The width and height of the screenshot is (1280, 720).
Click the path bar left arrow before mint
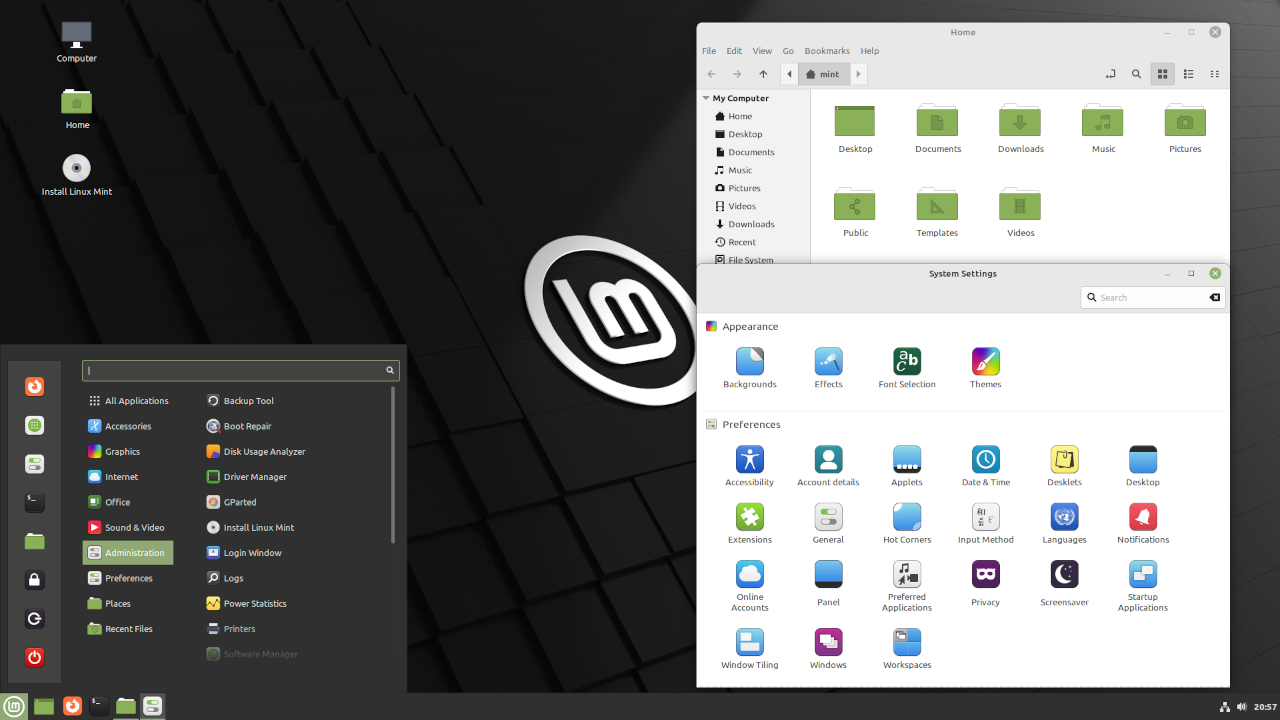coord(789,74)
